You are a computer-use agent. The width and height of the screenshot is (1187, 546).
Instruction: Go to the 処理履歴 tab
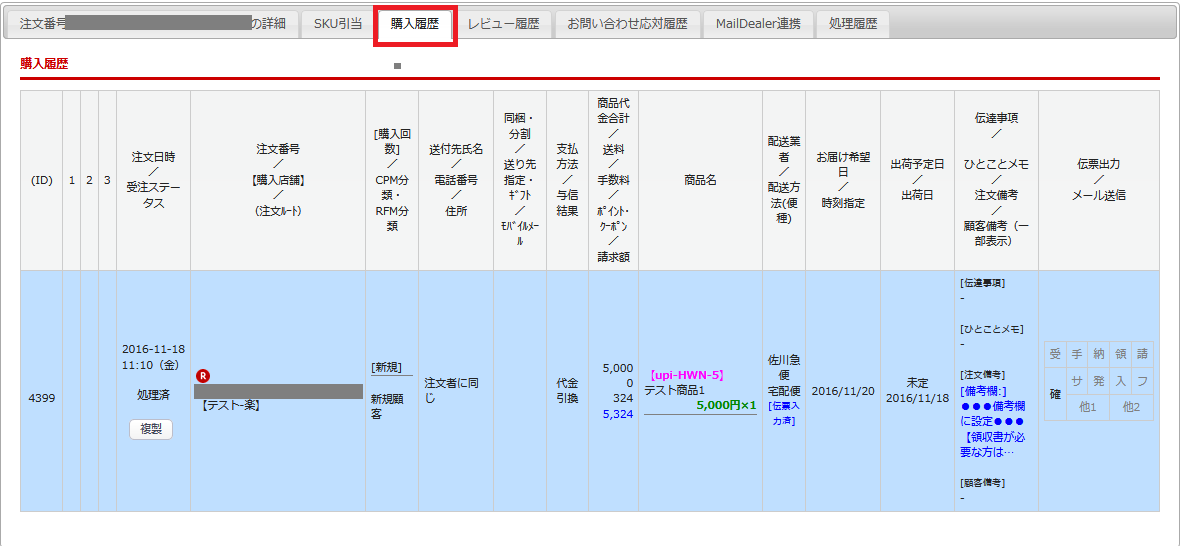tap(852, 24)
